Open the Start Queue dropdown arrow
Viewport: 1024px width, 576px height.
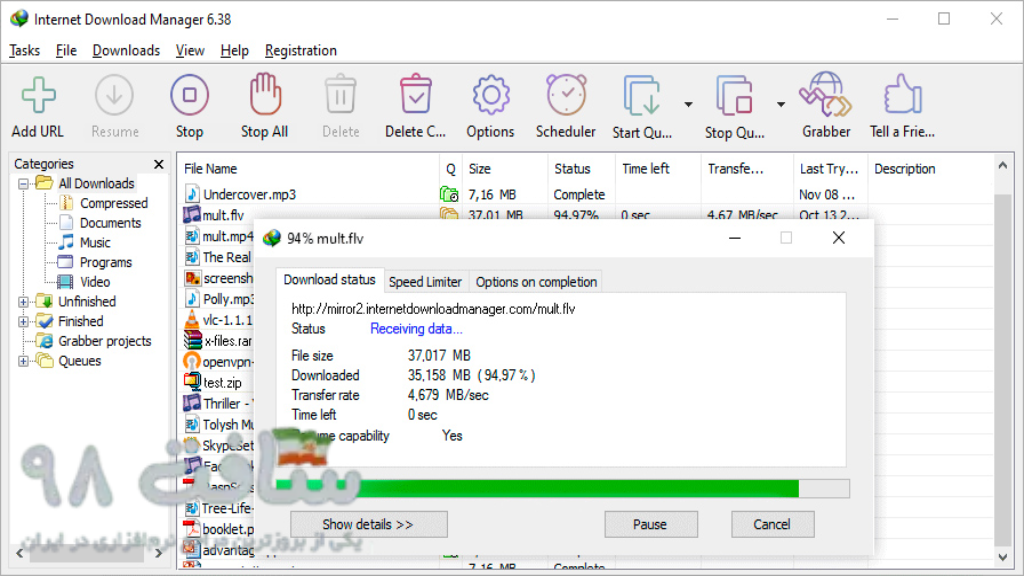(x=688, y=104)
